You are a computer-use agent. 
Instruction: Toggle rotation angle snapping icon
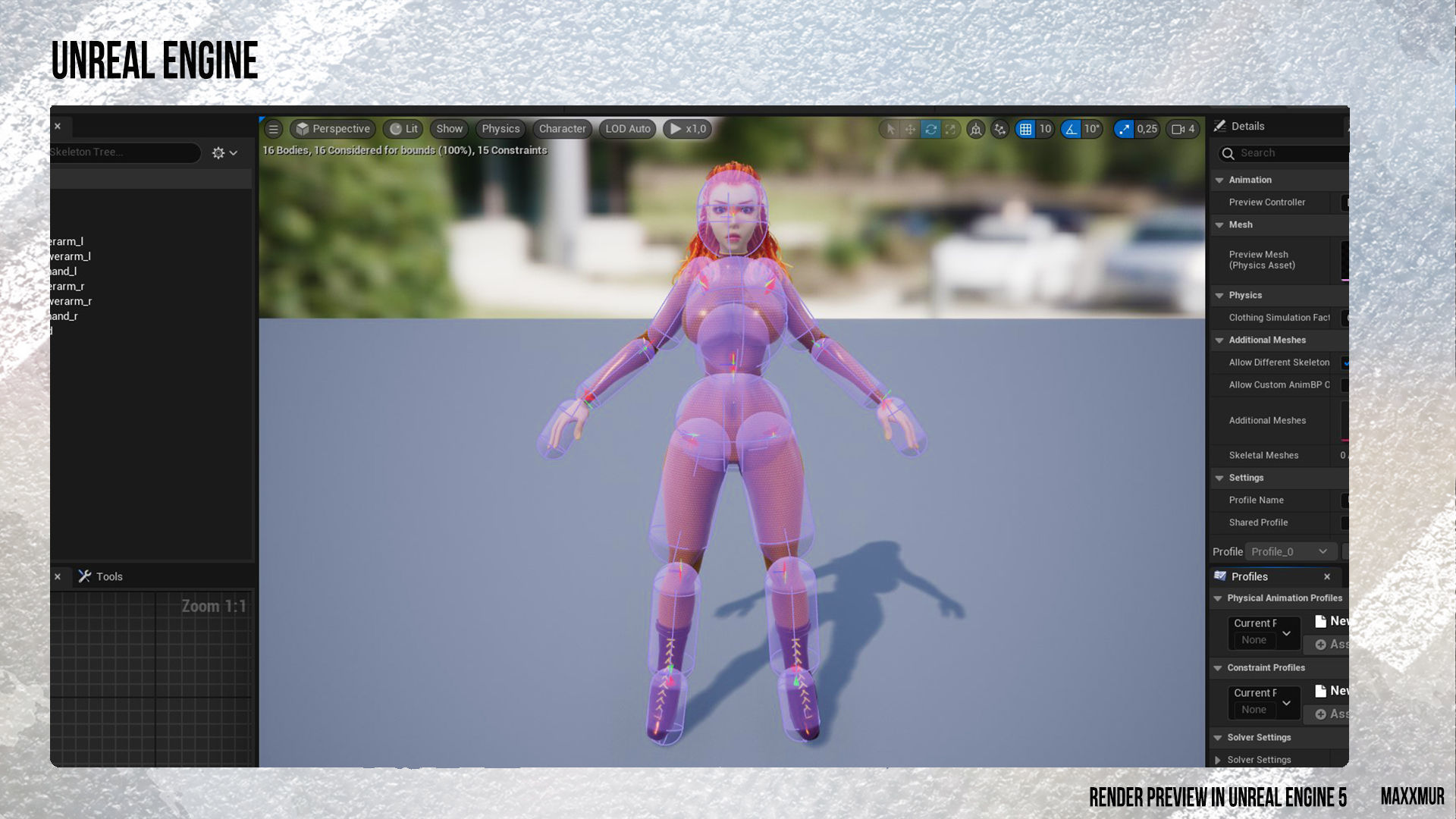pyautogui.click(x=1071, y=129)
